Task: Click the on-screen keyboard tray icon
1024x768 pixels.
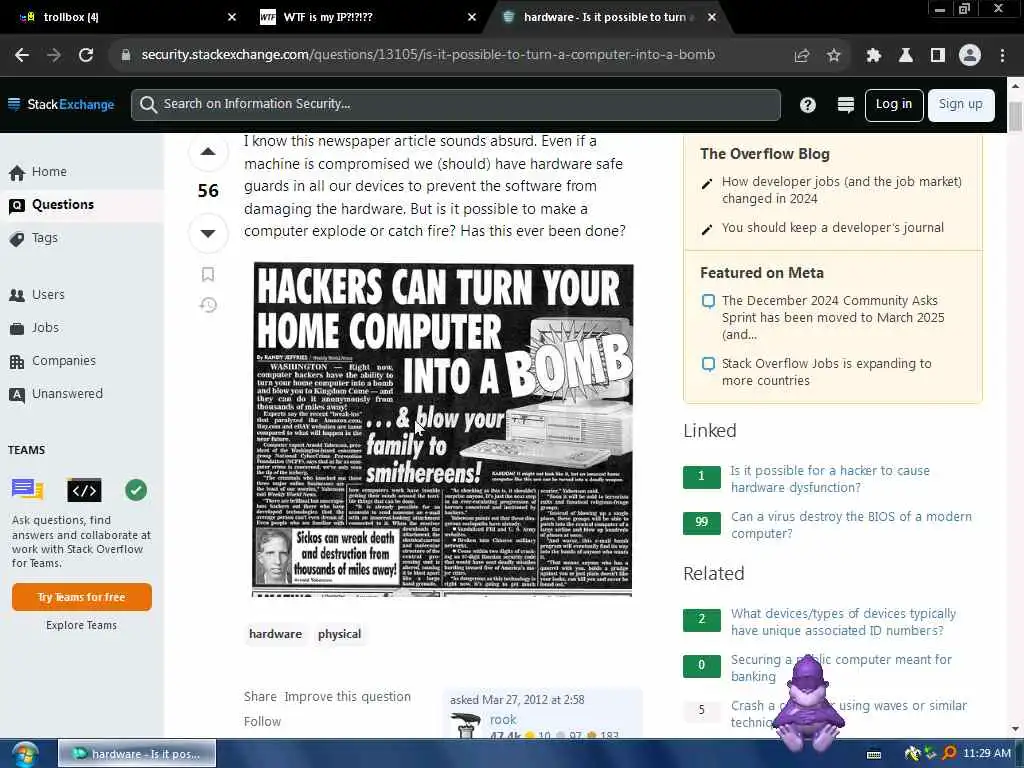Action: (874, 754)
